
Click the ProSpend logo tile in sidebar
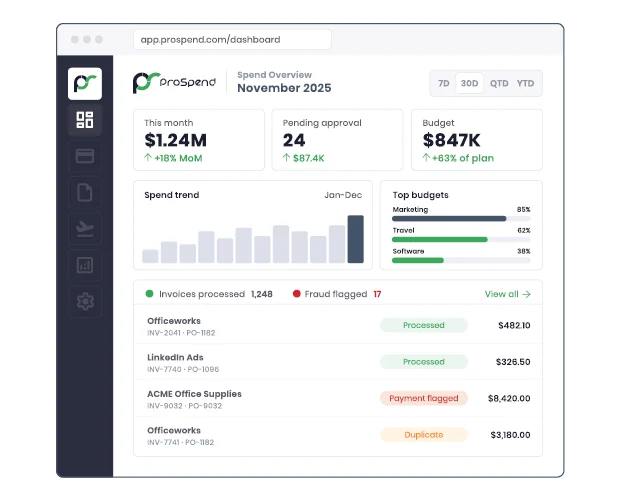pos(85,83)
